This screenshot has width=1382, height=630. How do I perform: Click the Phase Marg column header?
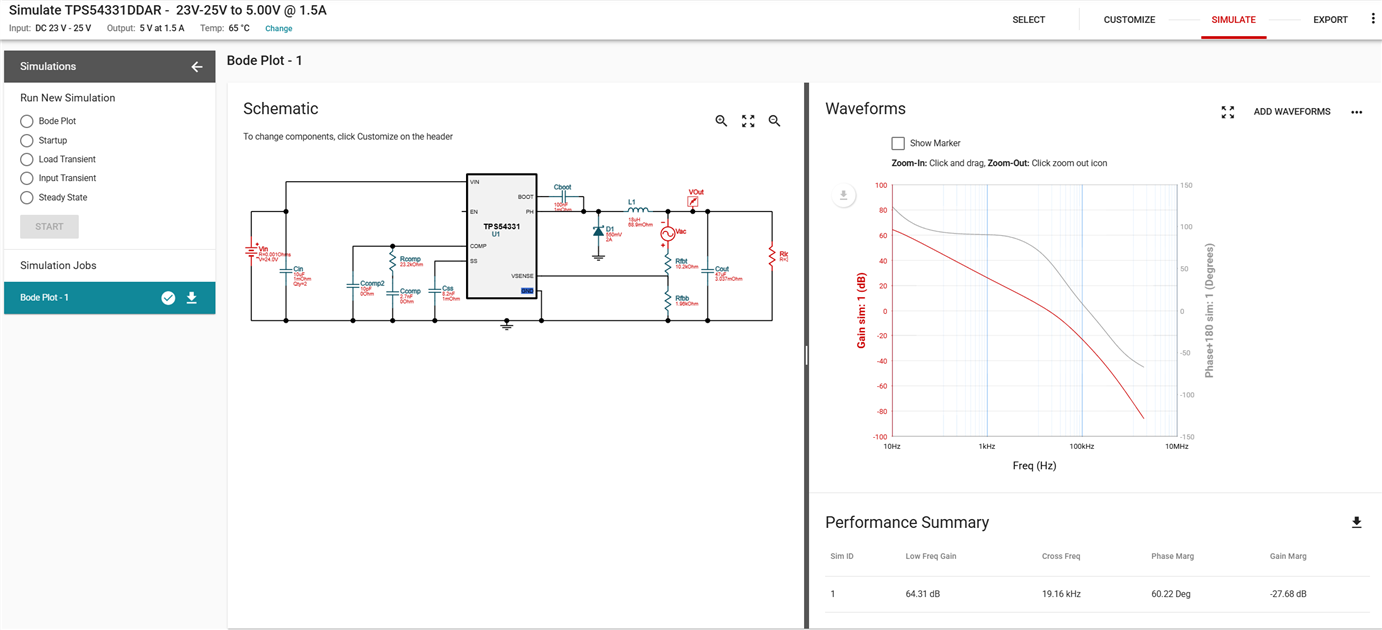[1173, 556]
